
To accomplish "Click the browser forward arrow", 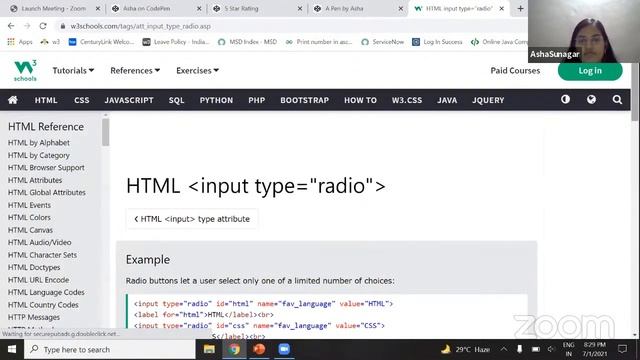I will click(x=27, y=26).
